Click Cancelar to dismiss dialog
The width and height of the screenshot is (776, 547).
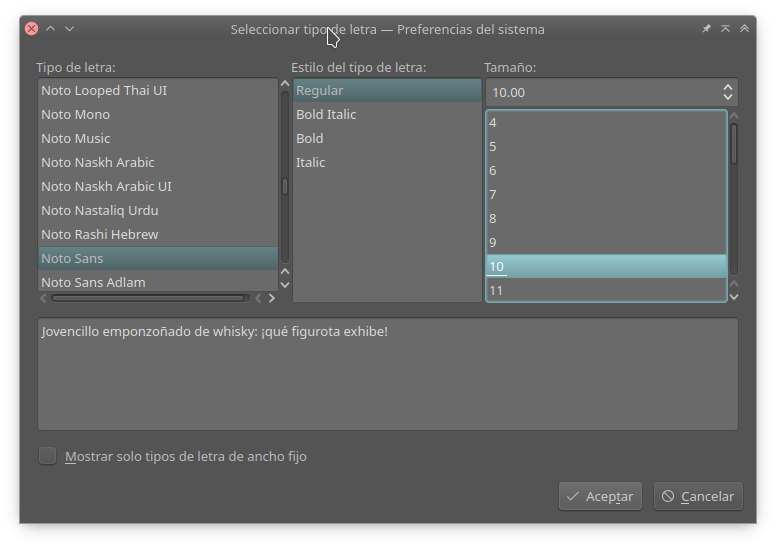[x=698, y=496]
